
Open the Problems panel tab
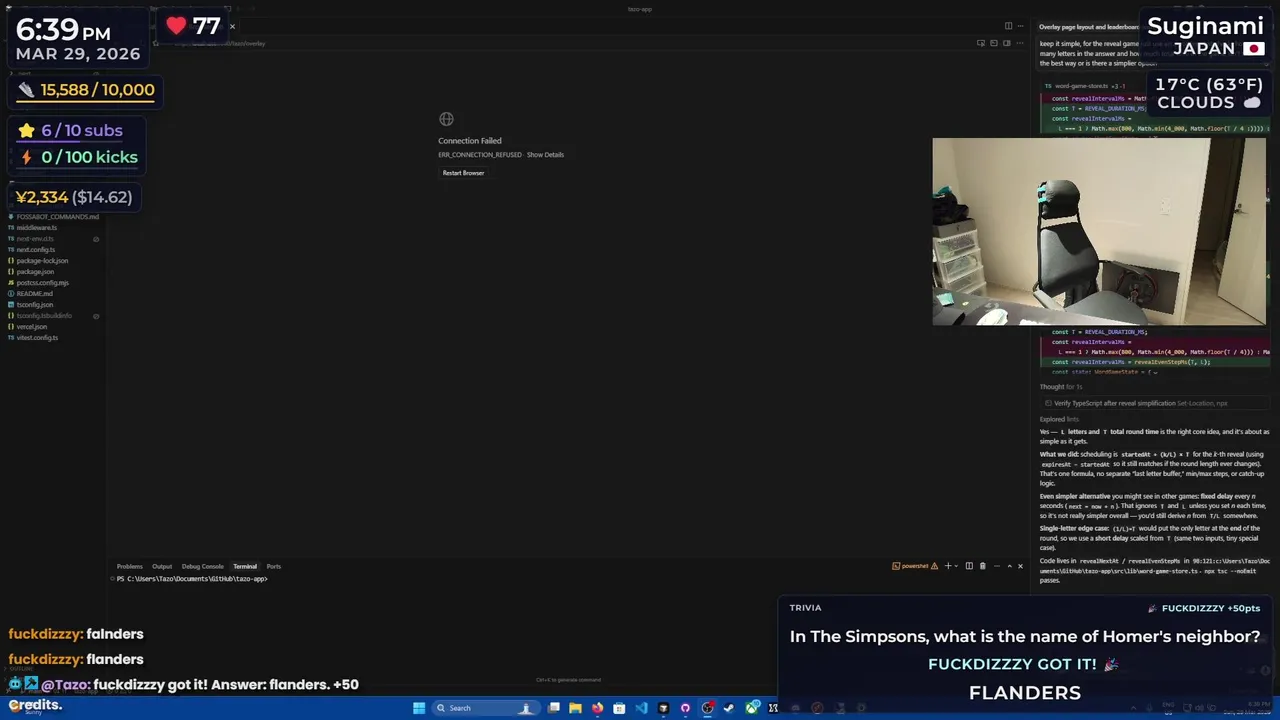pyautogui.click(x=130, y=566)
